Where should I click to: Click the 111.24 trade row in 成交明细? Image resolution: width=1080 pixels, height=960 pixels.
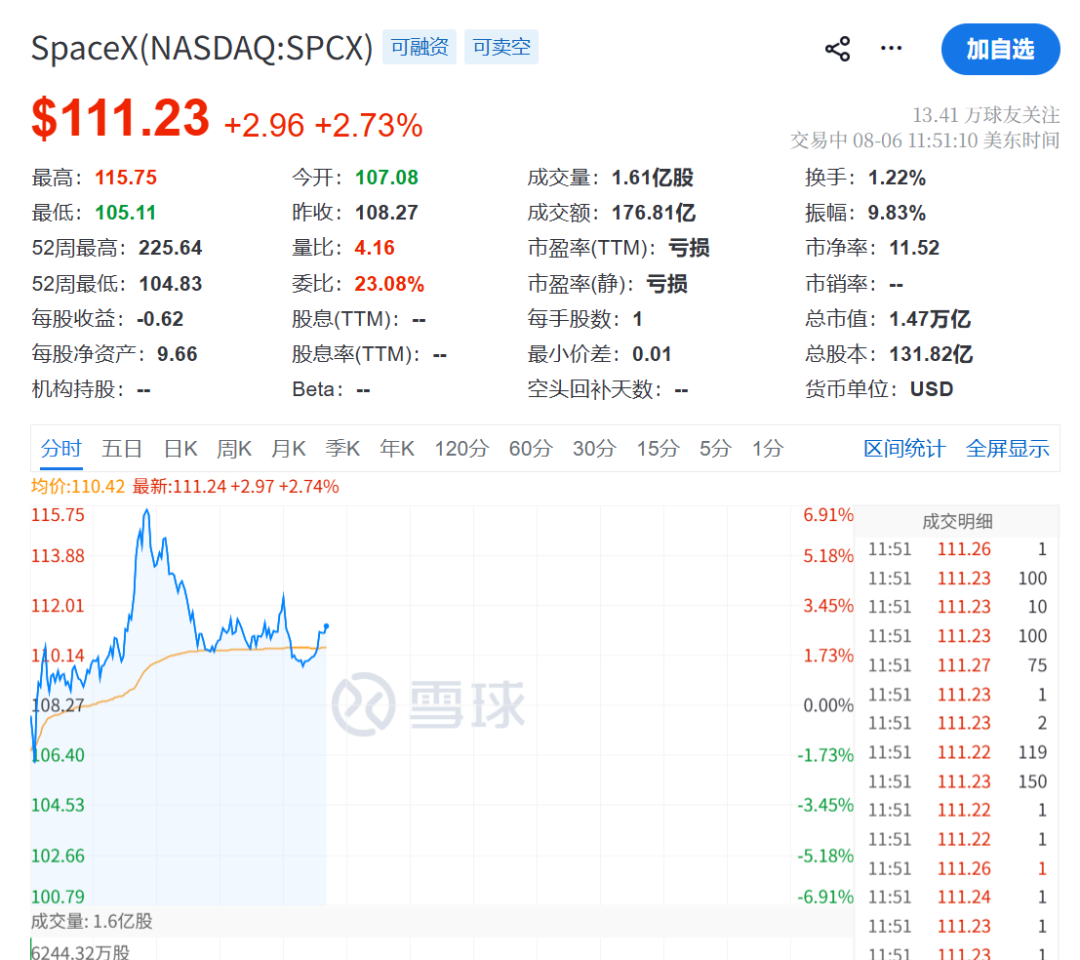tap(957, 897)
